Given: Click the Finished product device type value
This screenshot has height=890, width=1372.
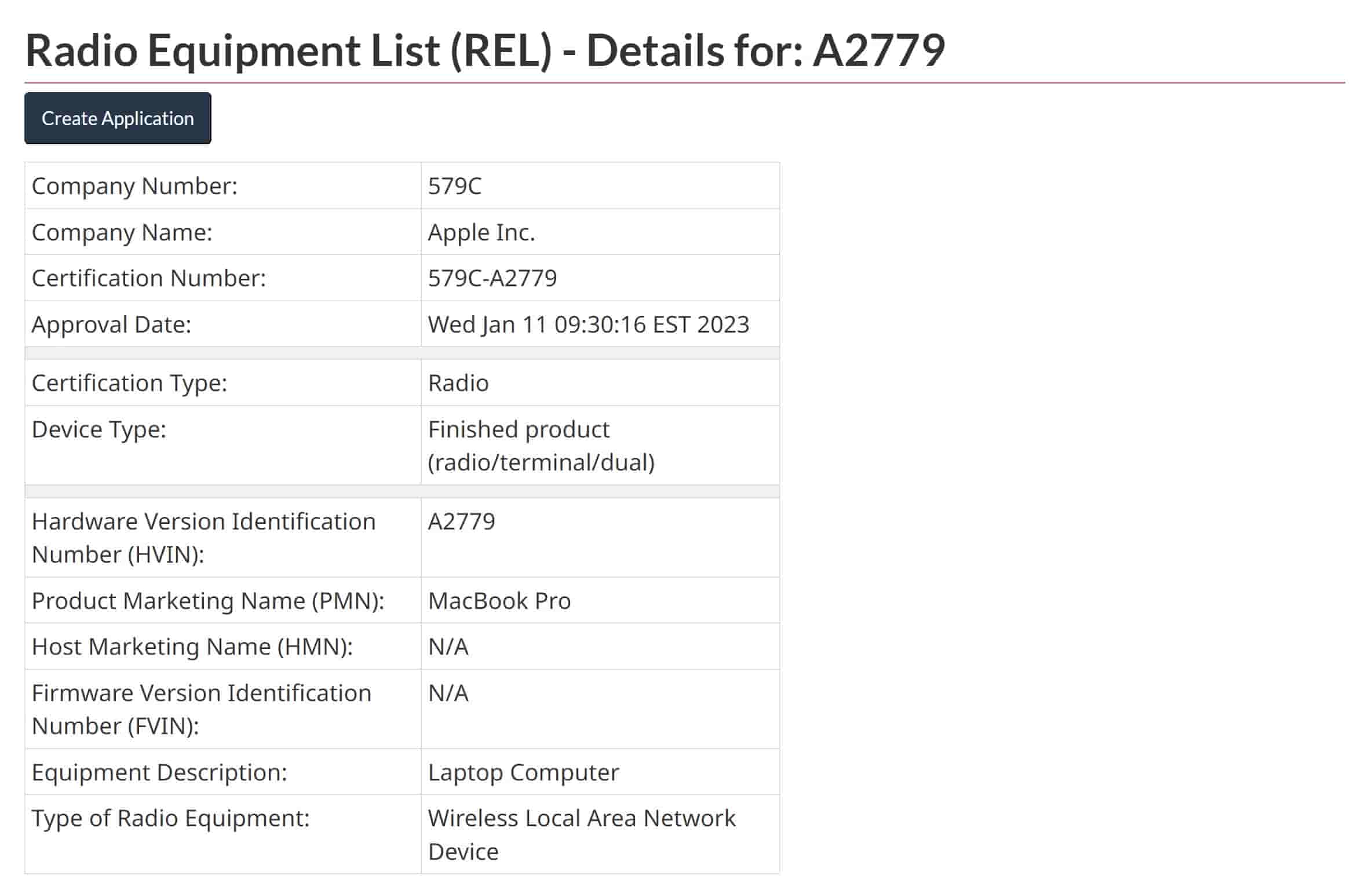Looking at the screenshot, I should click(x=541, y=446).
